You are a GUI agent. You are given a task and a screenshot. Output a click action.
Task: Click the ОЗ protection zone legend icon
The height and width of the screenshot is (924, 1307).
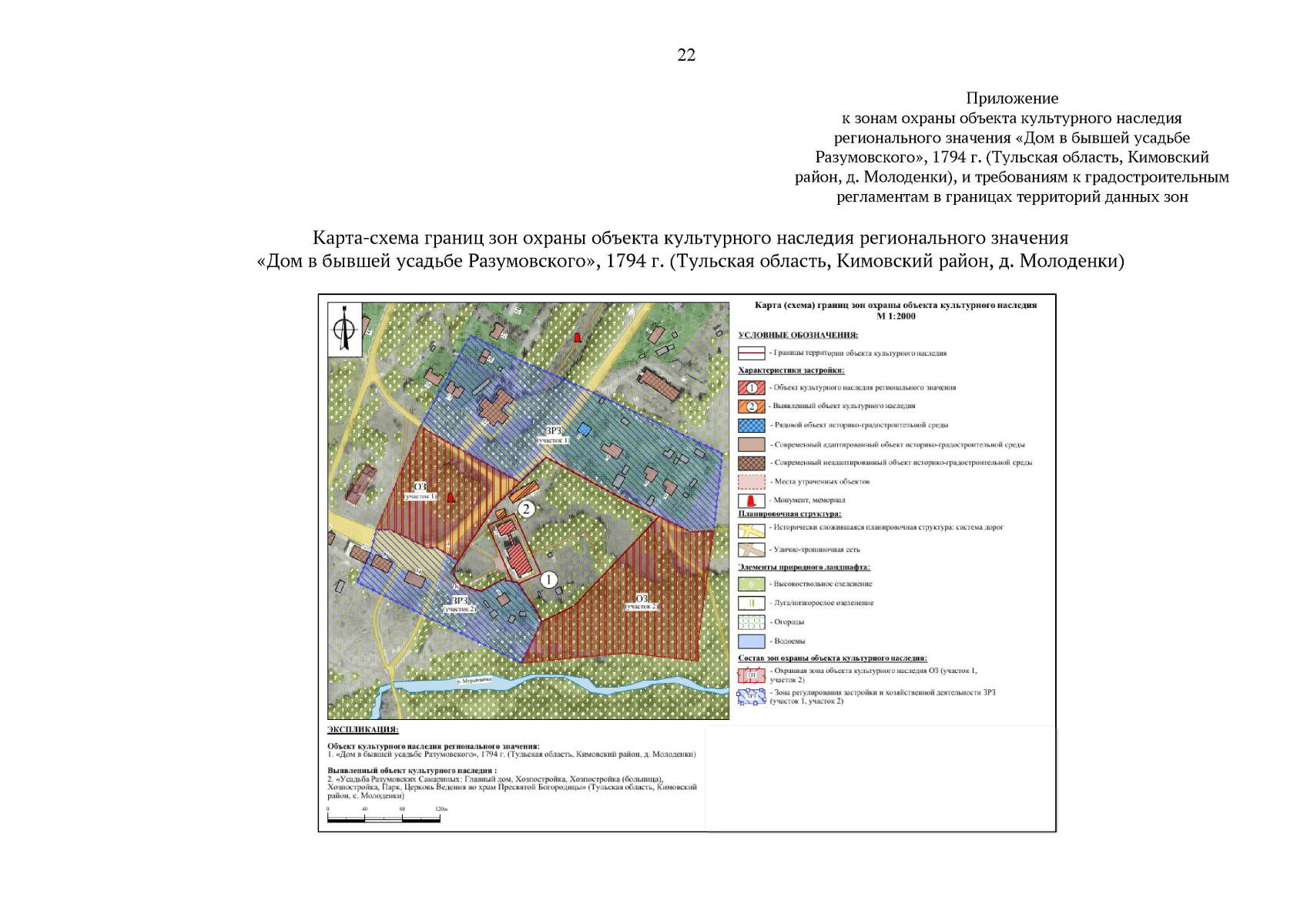[x=751, y=675]
